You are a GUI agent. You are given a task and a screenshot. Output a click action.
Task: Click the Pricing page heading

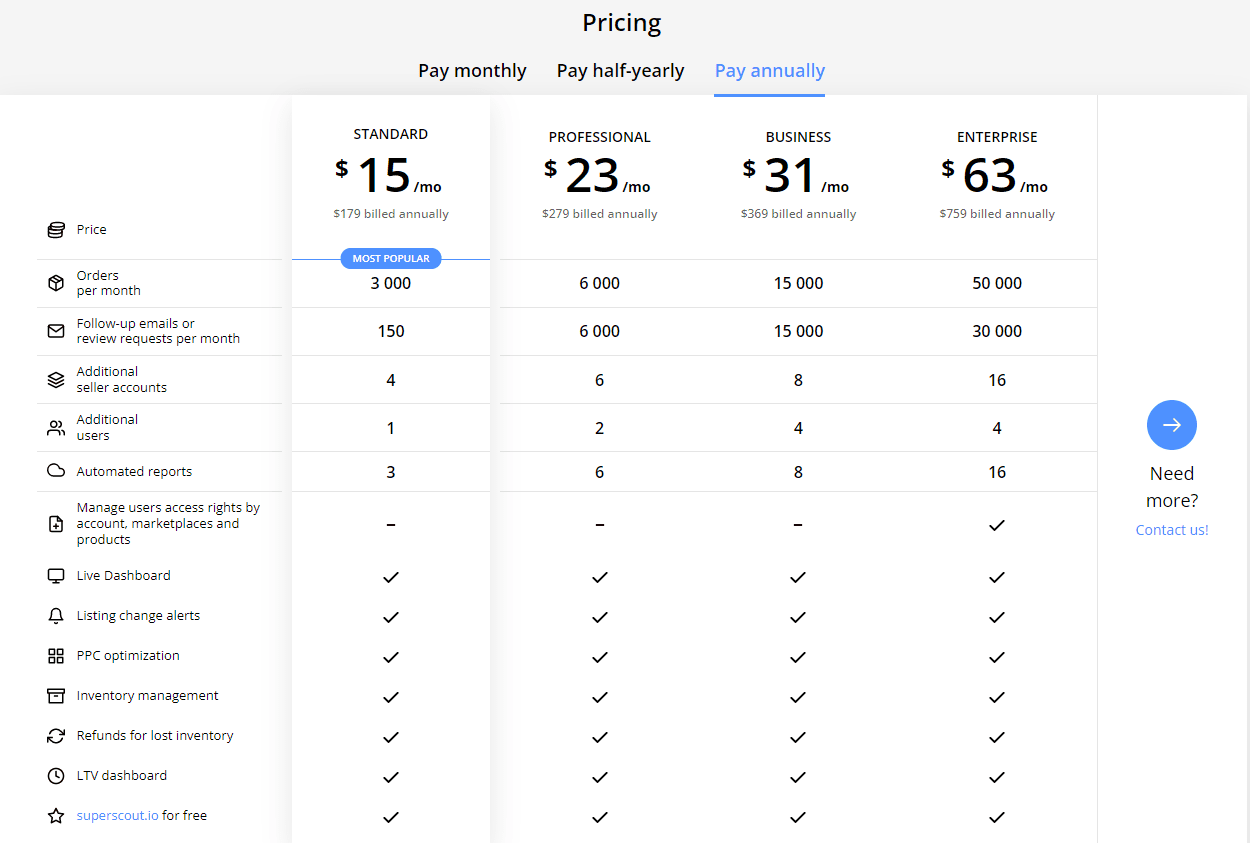pos(622,23)
